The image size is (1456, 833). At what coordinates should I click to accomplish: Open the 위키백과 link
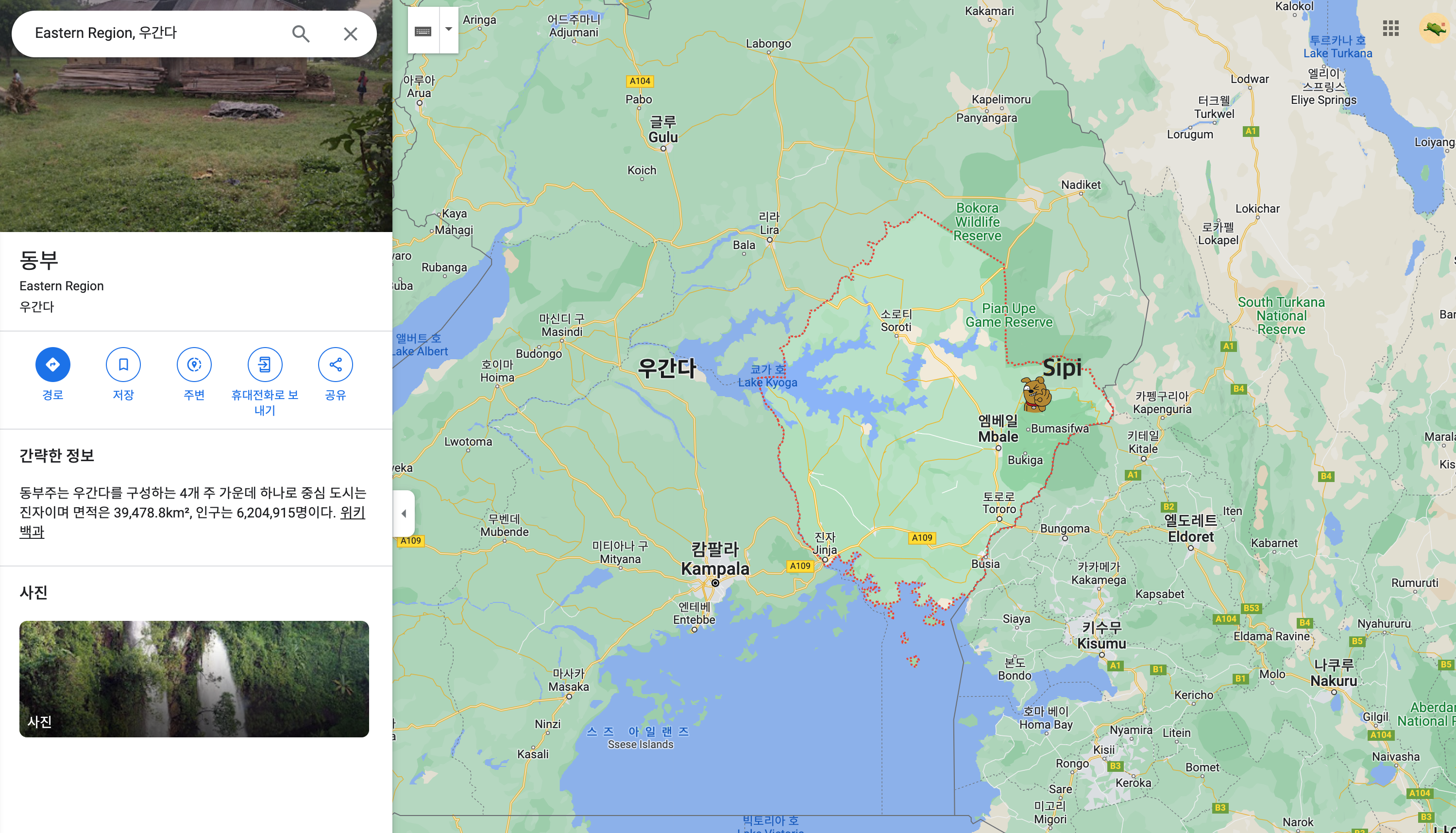click(x=352, y=513)
